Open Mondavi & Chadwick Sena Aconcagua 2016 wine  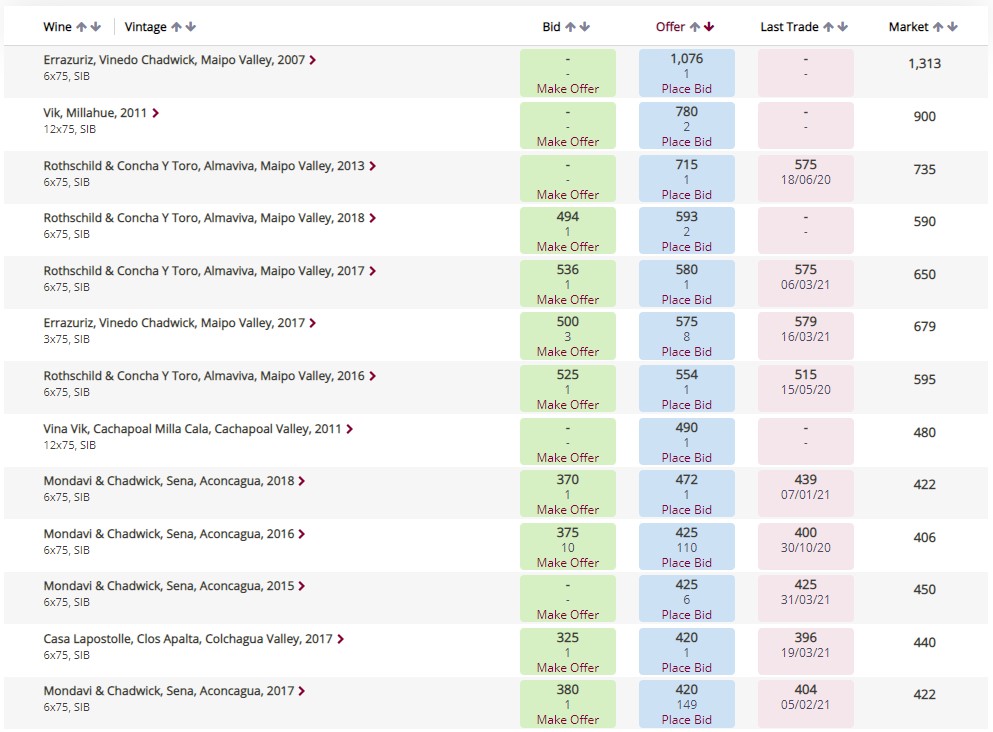pyautogui.click(x=168, y=534)
